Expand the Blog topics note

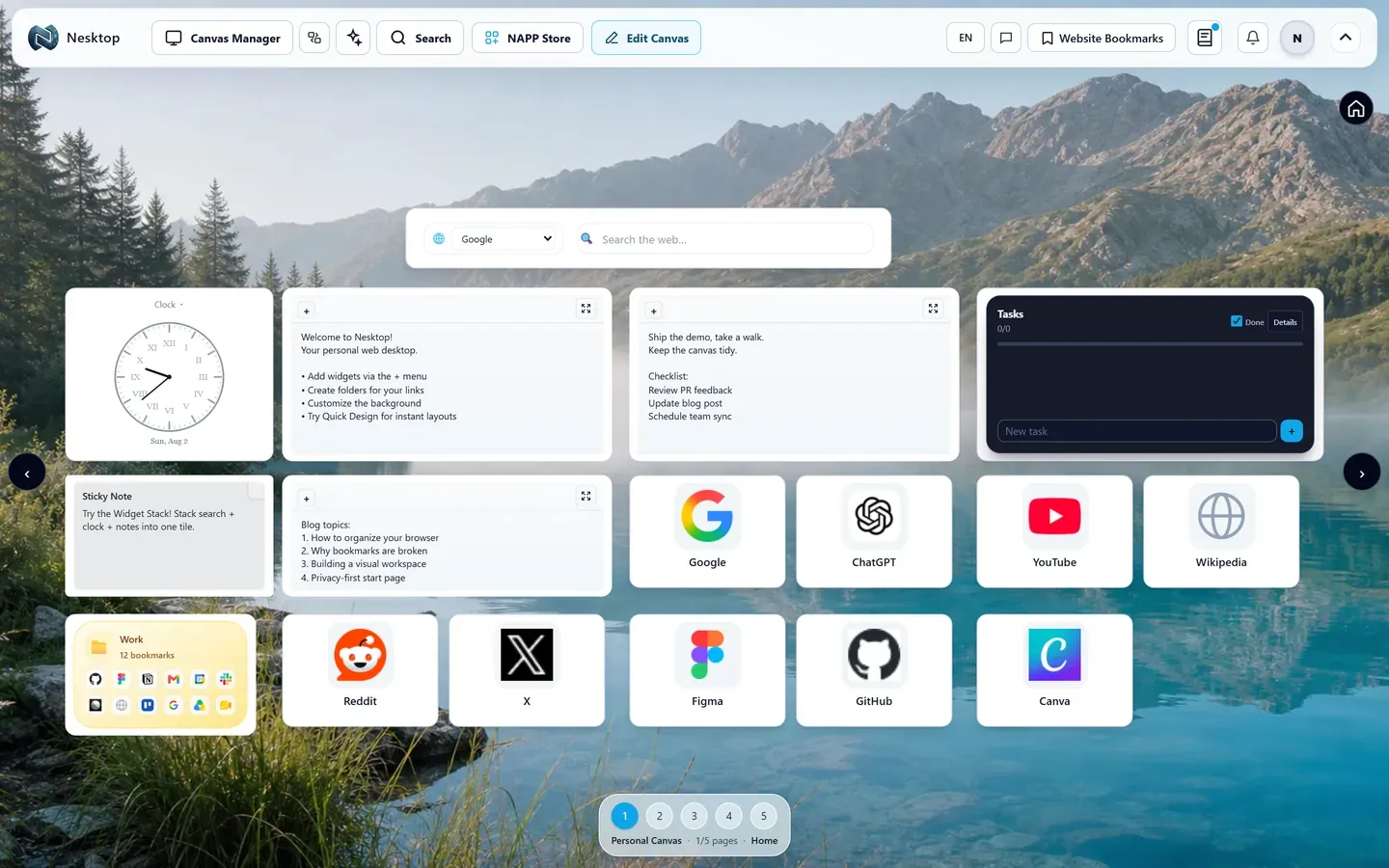586,496
